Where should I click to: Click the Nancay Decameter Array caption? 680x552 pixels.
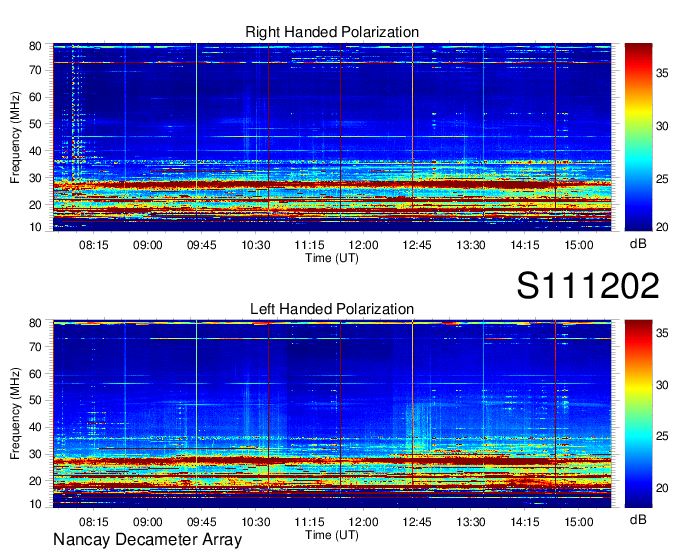tap(147, 540)
